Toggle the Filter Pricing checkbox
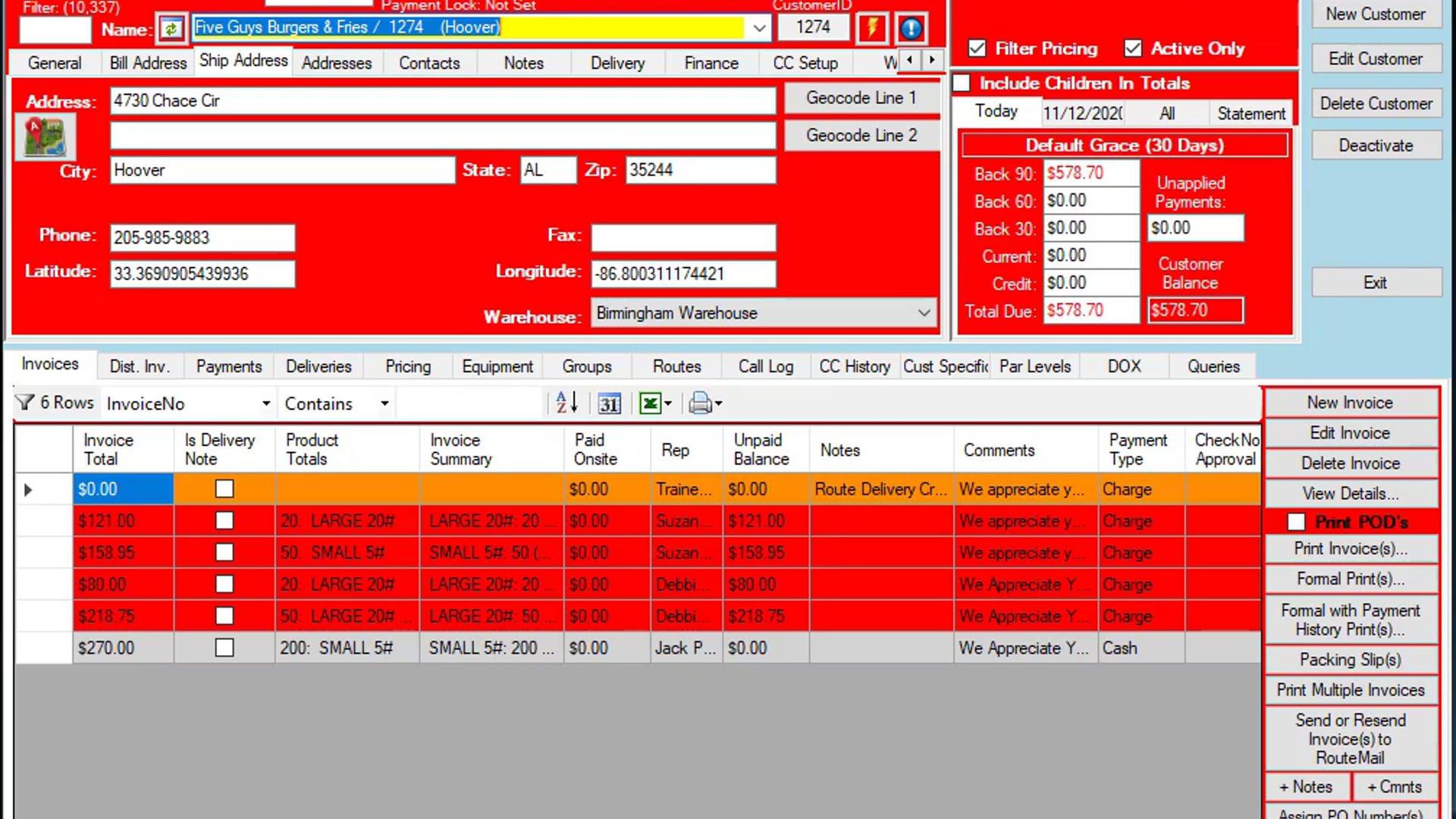1456x819 pixels. point(977,49)
